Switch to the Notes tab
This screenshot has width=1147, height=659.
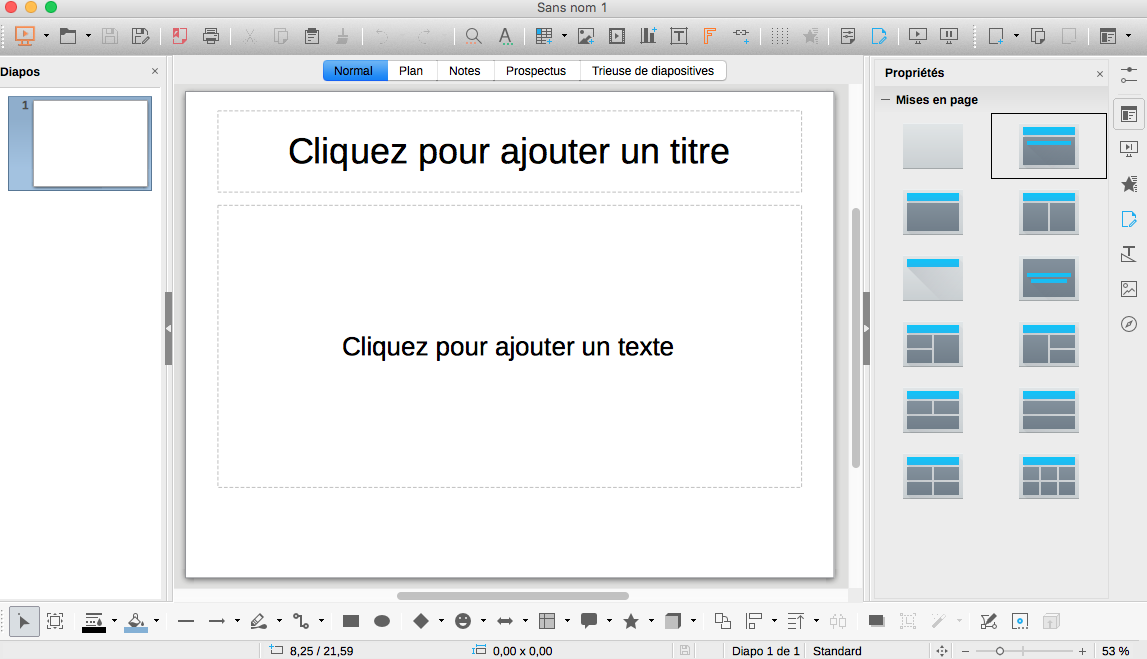(x=465, y=71)
